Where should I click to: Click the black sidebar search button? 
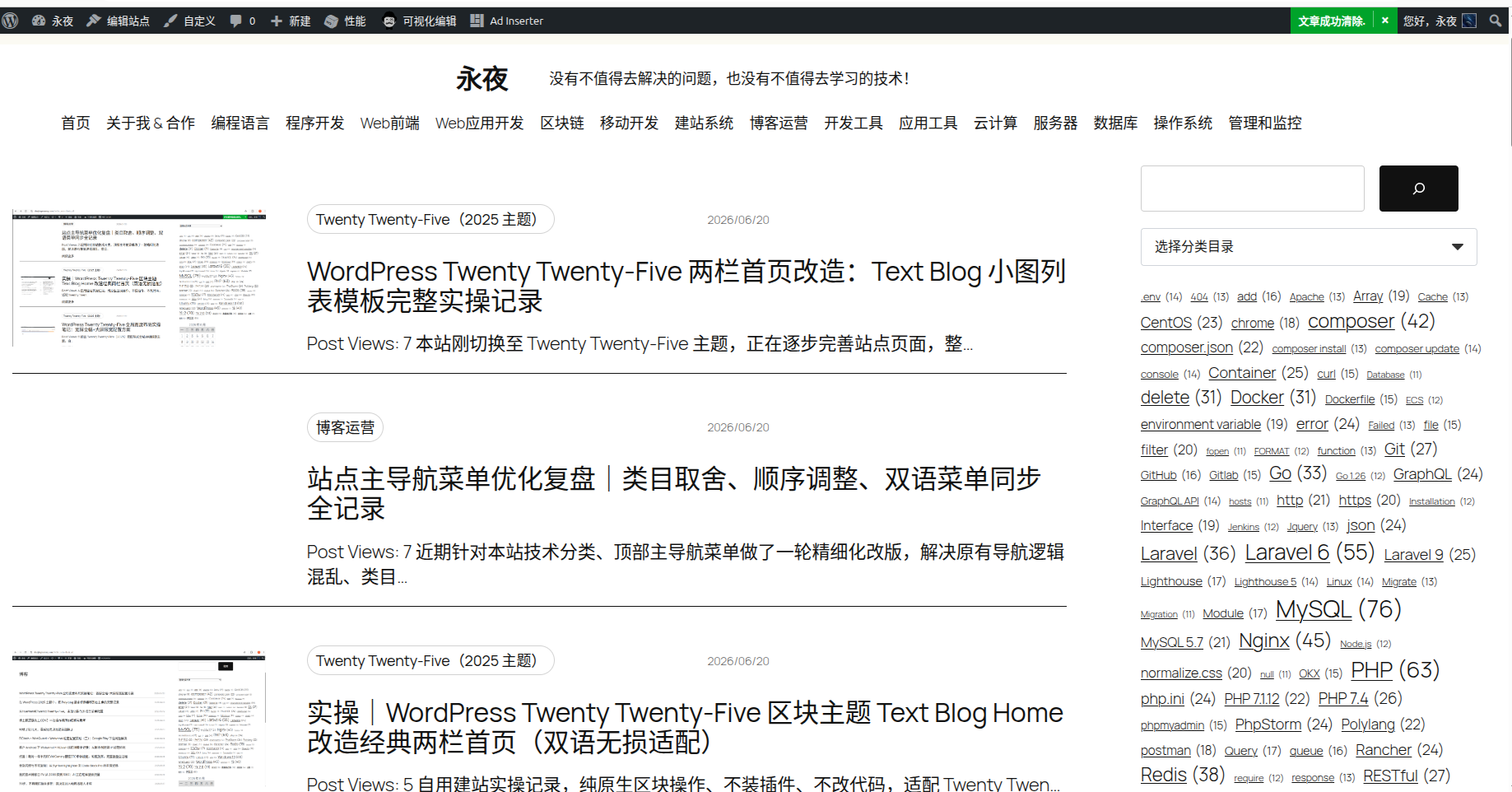(x=1419, y=189)
